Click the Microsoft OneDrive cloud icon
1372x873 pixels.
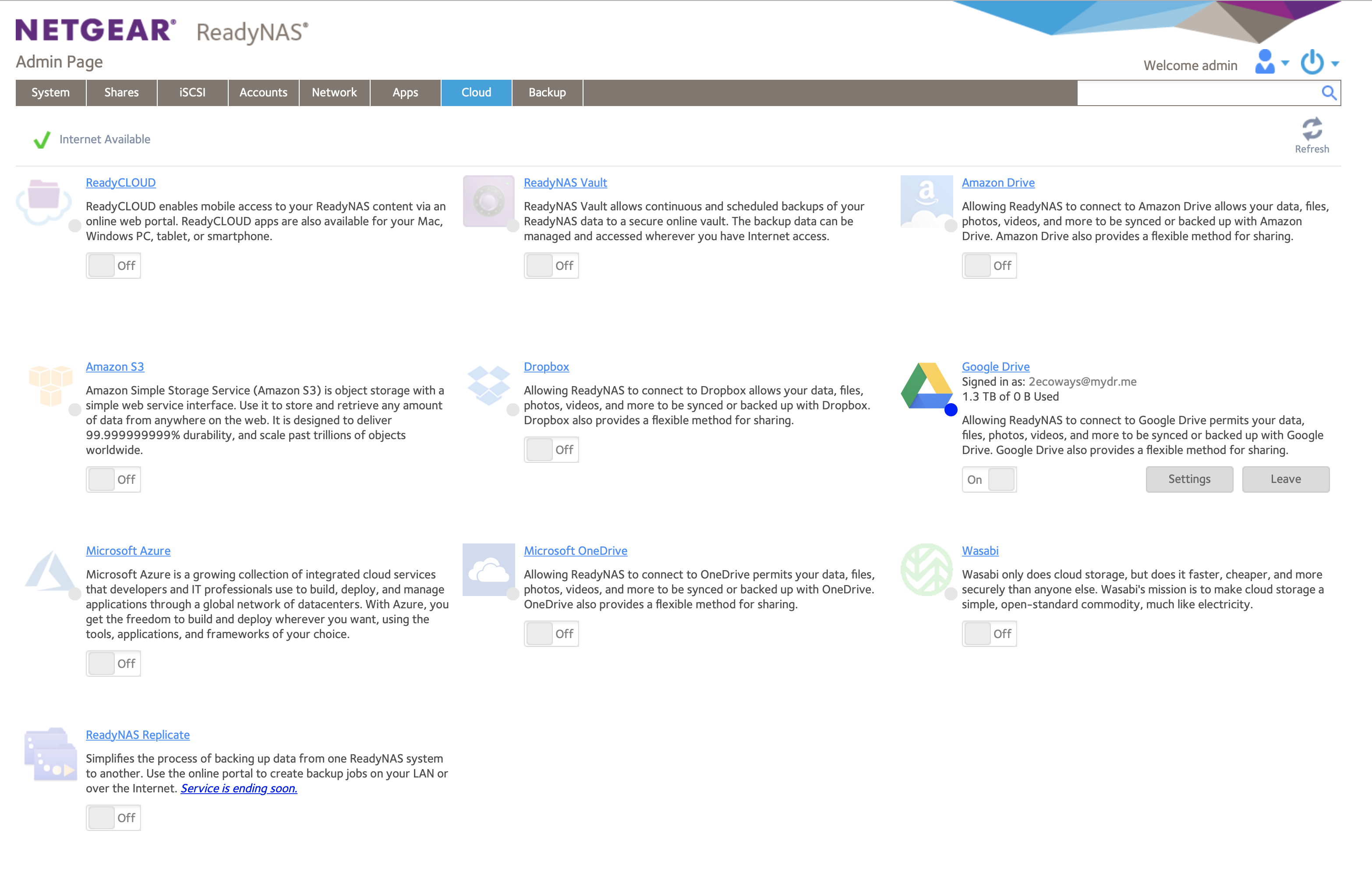pyautogui.click(x=488, y=569)
